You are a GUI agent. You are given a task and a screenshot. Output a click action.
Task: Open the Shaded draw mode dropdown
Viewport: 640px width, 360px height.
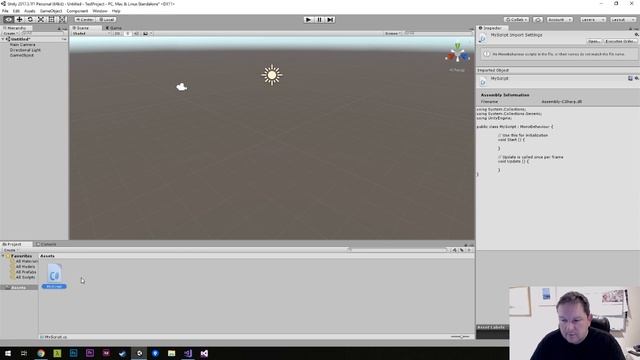coord(91,33)
